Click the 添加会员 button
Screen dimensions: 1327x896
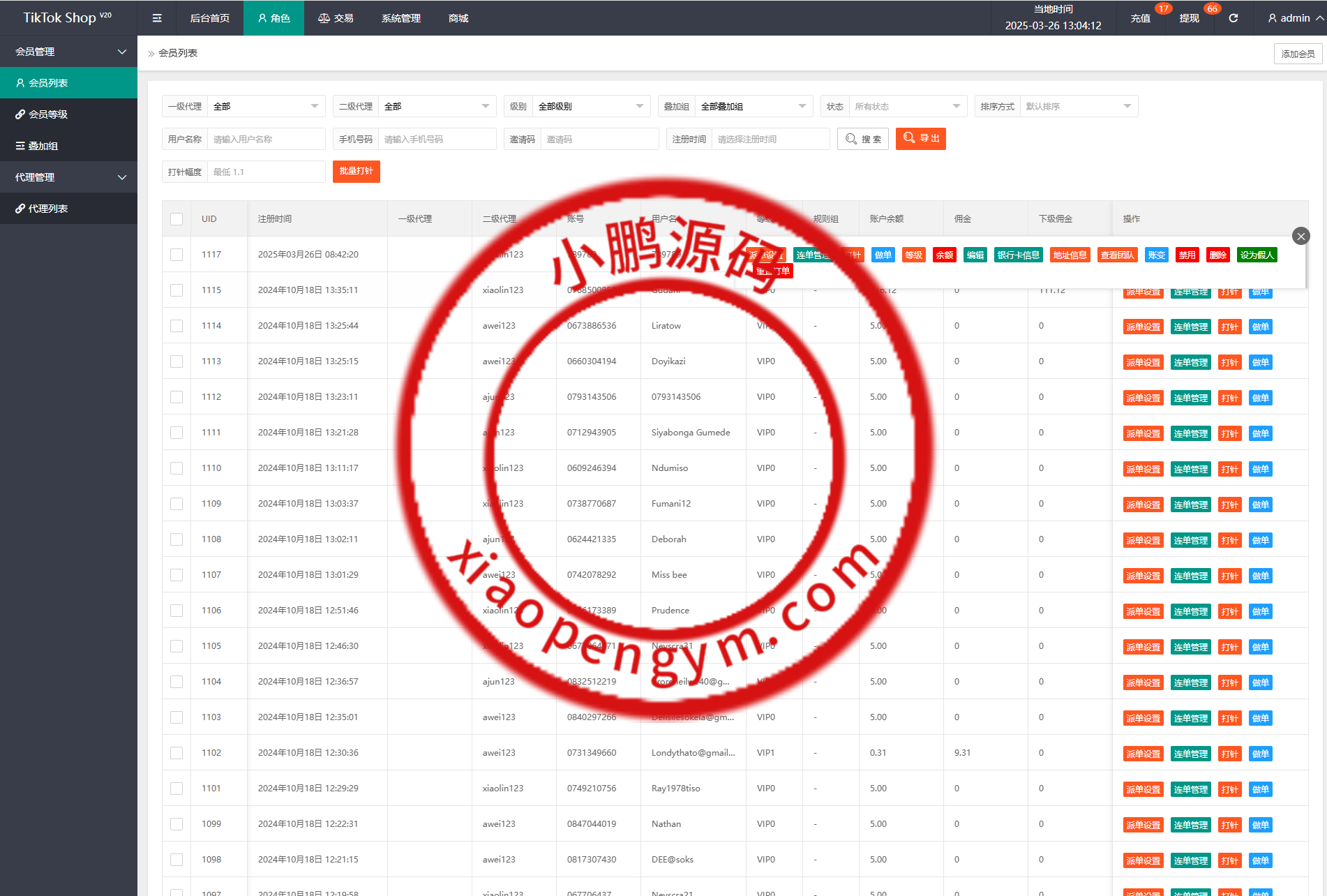pos(1298,54)
